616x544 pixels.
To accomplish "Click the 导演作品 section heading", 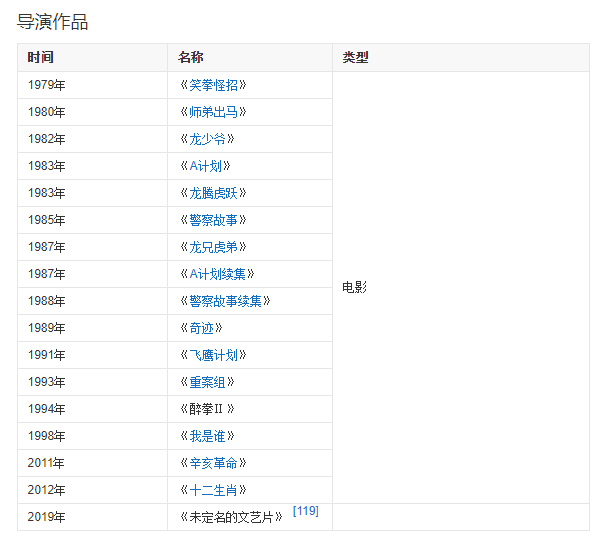I will (x=53, y=21).
